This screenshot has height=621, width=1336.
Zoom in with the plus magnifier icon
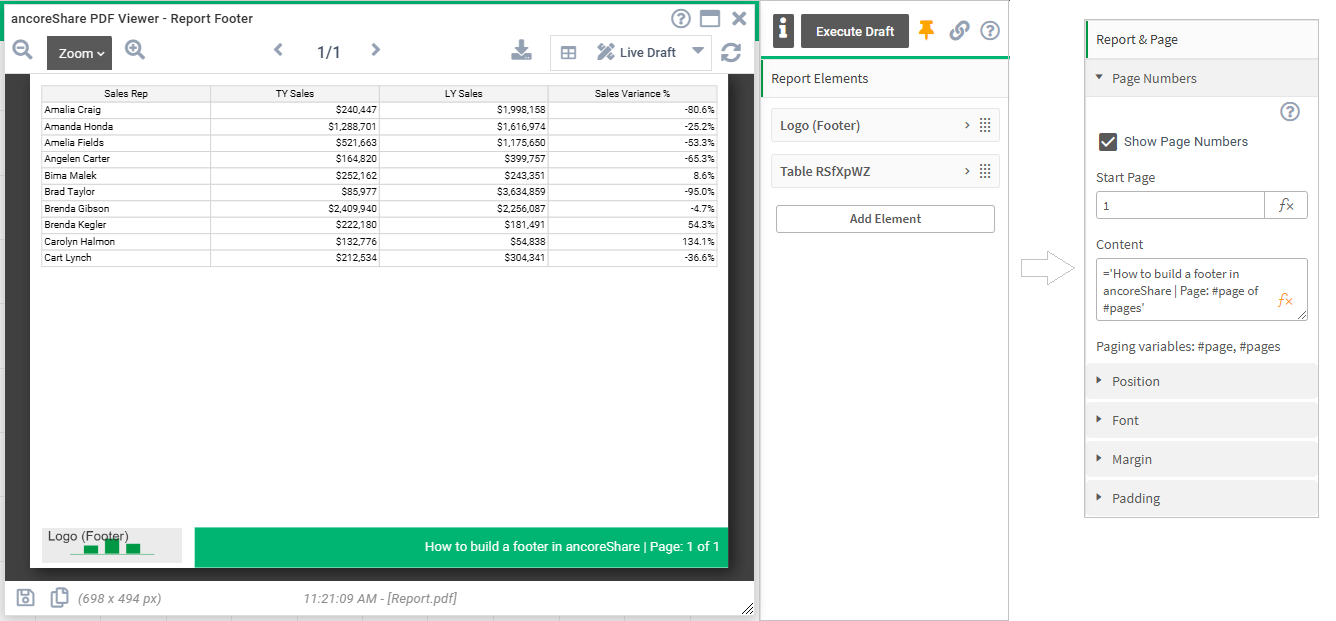point(135,51)
